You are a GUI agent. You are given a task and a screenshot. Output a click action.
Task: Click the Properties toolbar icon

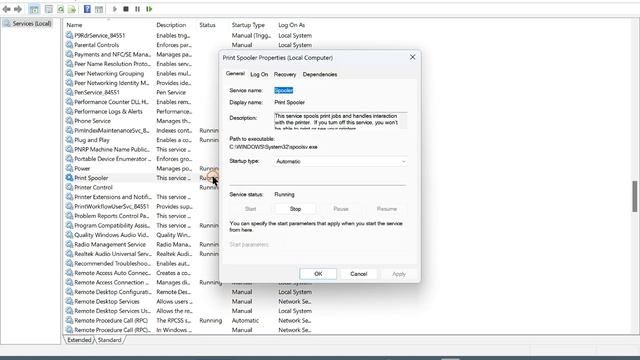tap(49, 9)
